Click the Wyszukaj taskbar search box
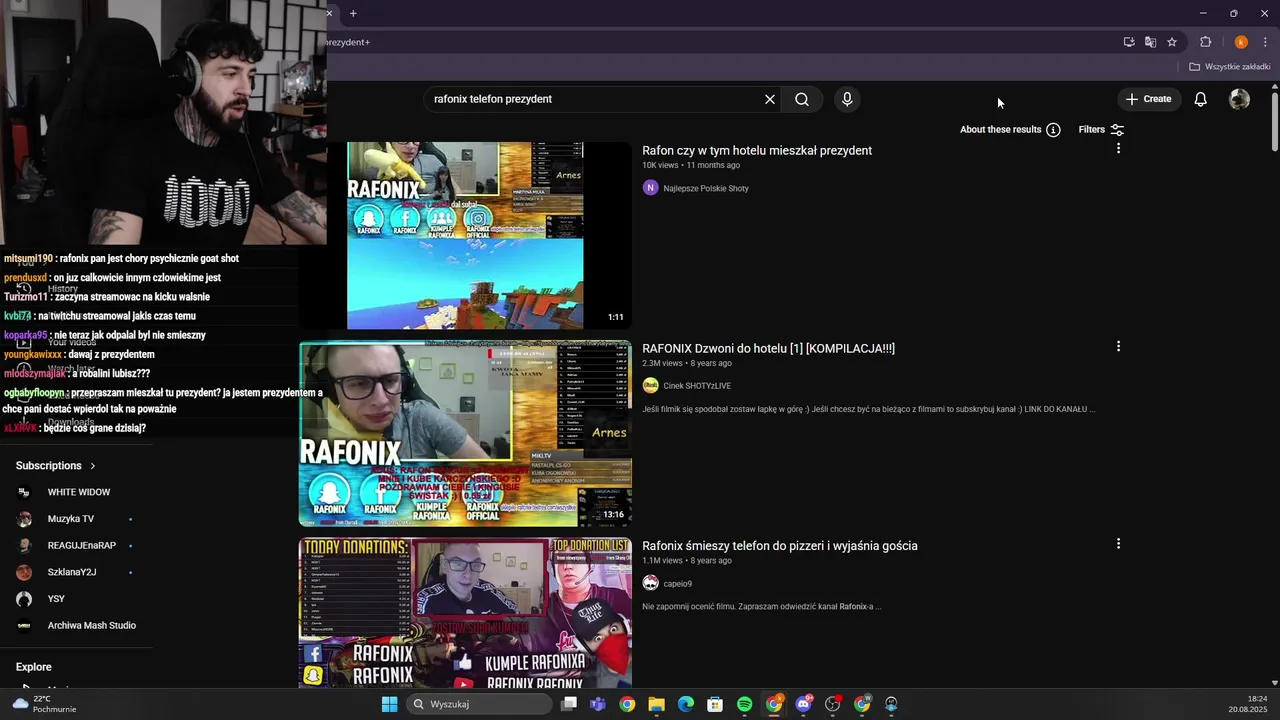The width and height of the screenshot is (1280, 720). pos(480,704)
